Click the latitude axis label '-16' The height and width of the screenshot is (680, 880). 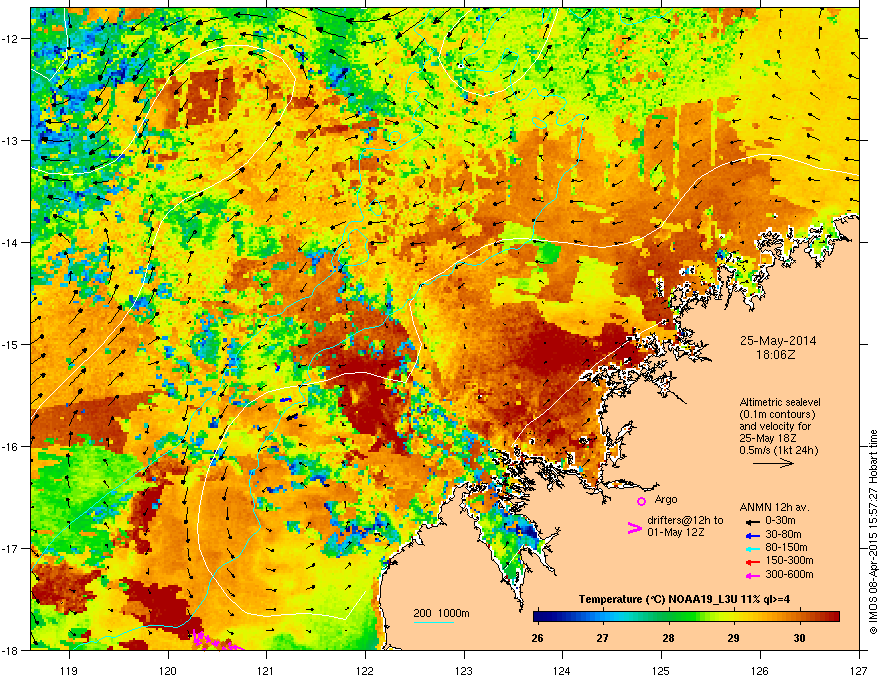11,447
